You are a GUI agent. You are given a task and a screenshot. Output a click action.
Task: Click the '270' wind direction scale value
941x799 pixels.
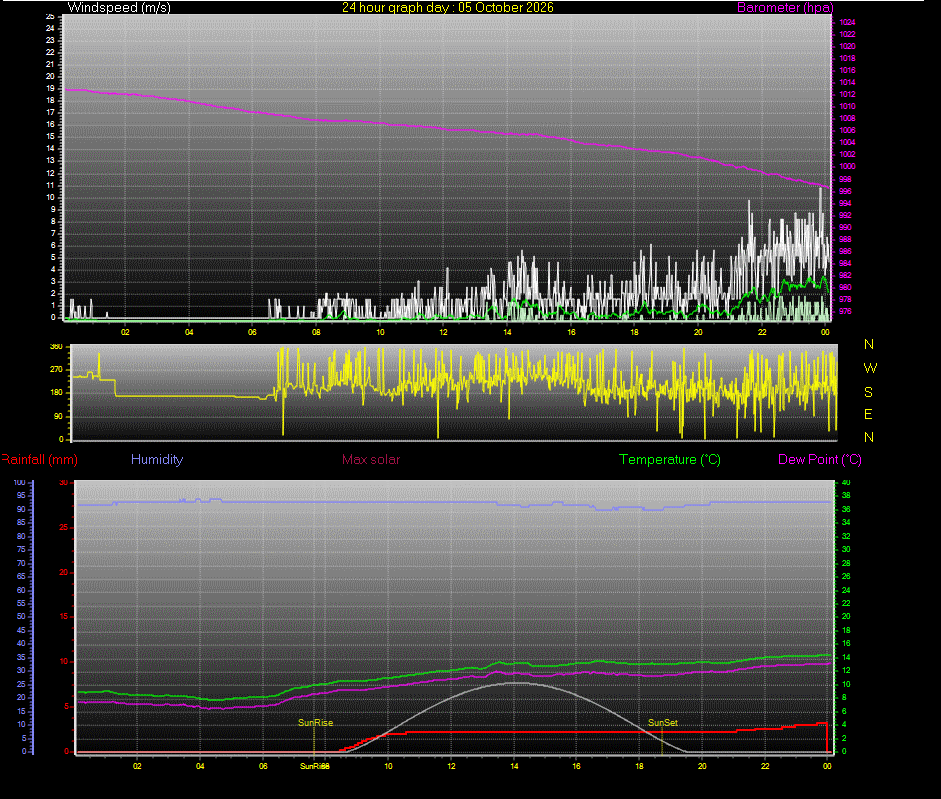[x=56, y=370]
